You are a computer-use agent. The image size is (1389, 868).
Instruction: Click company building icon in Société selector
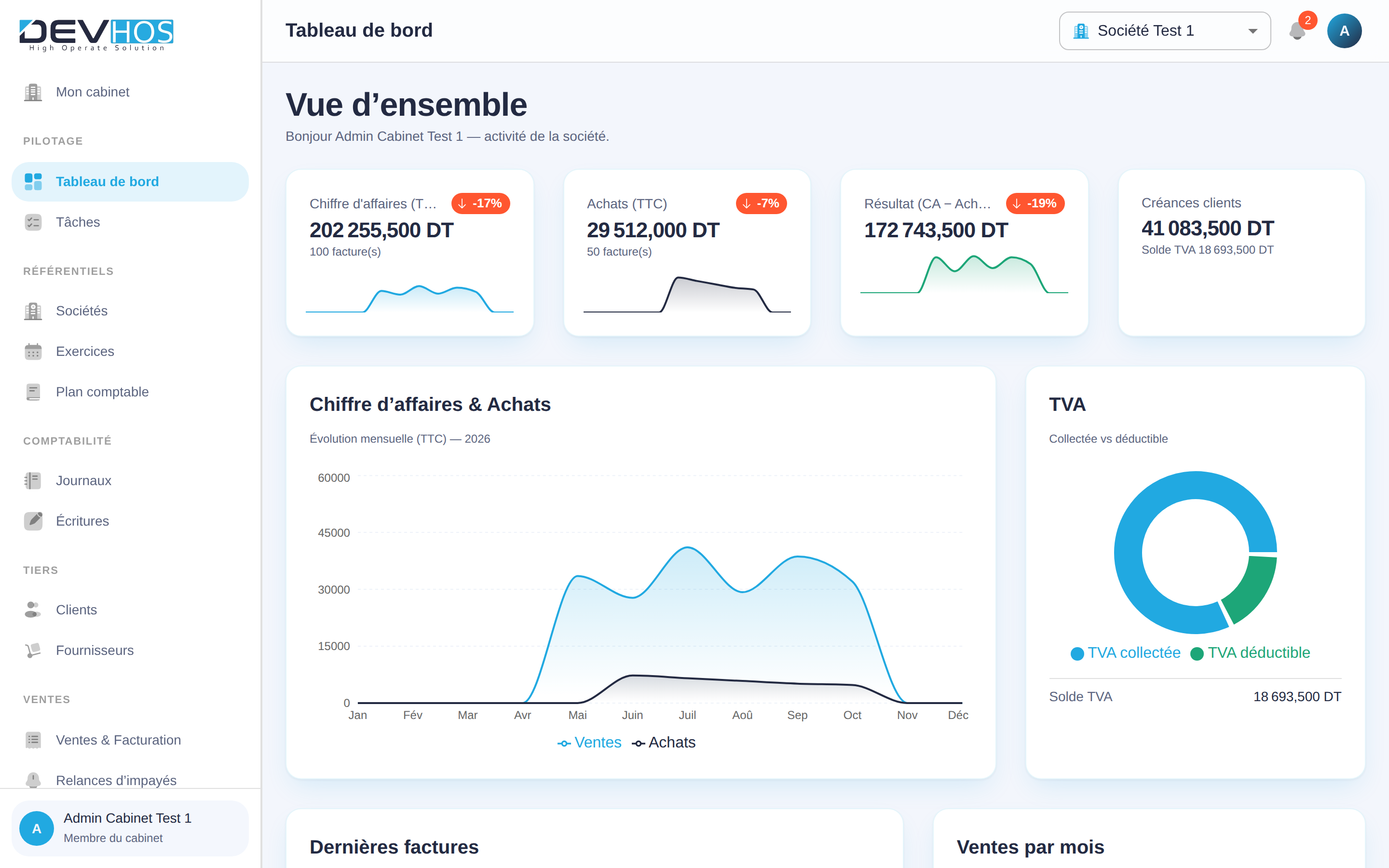[1081, 31]
